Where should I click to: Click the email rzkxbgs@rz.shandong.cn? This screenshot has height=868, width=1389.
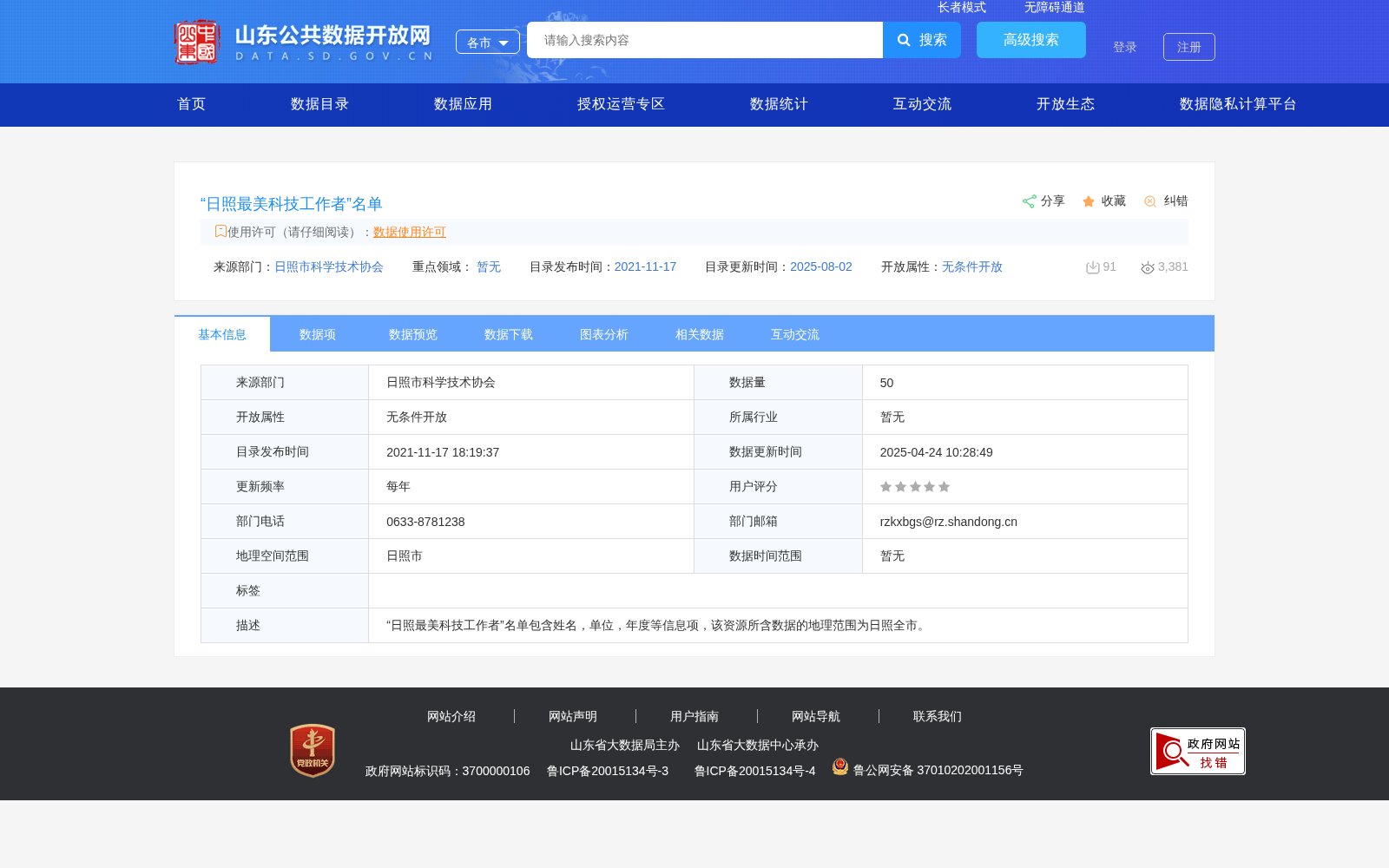point(949,522)
